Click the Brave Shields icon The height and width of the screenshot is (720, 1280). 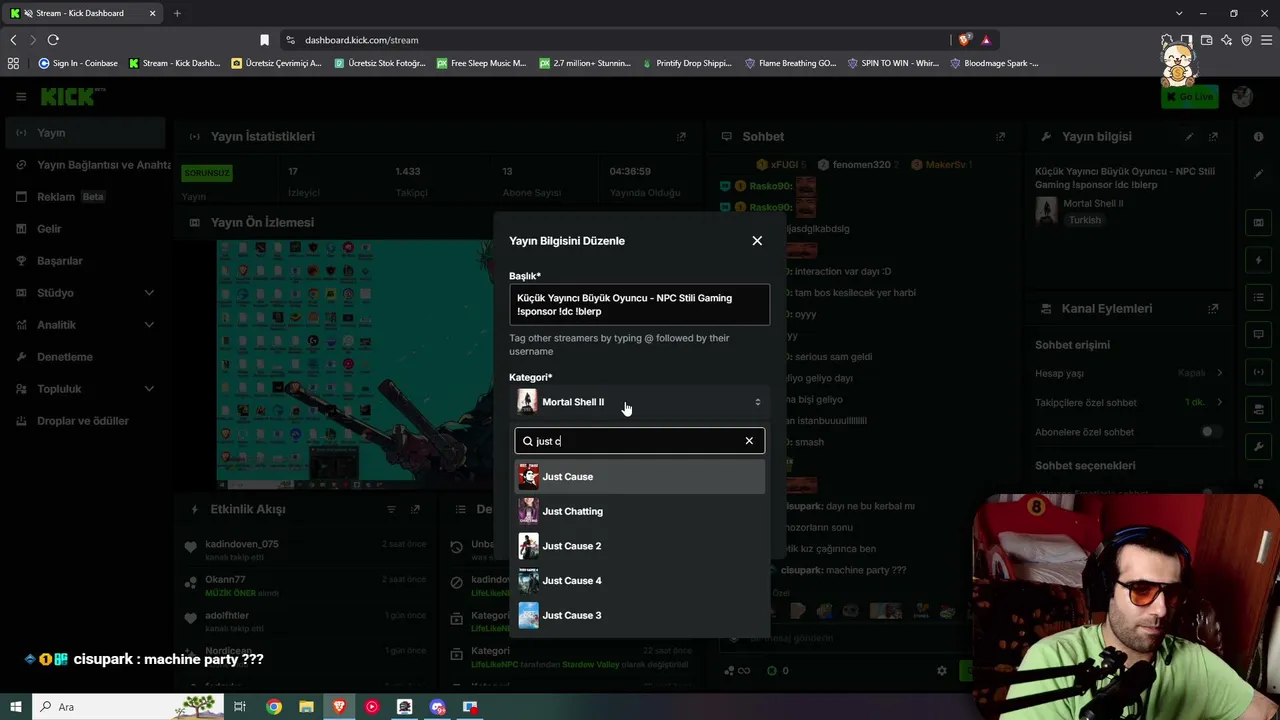pos(964,40)
